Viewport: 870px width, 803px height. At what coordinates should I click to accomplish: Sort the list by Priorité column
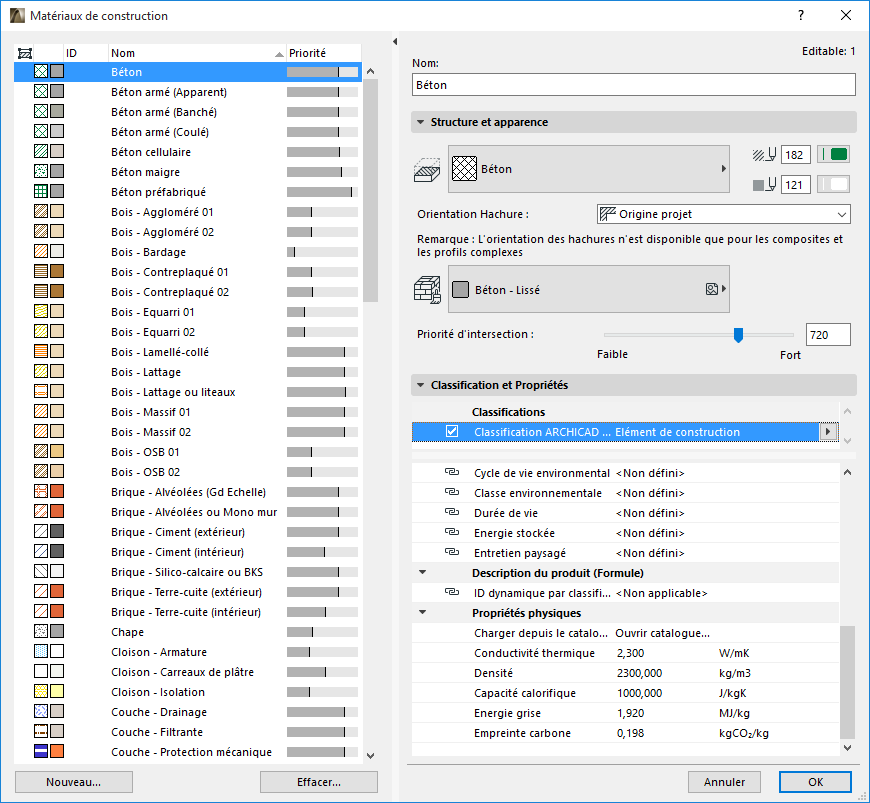[320, 53]
